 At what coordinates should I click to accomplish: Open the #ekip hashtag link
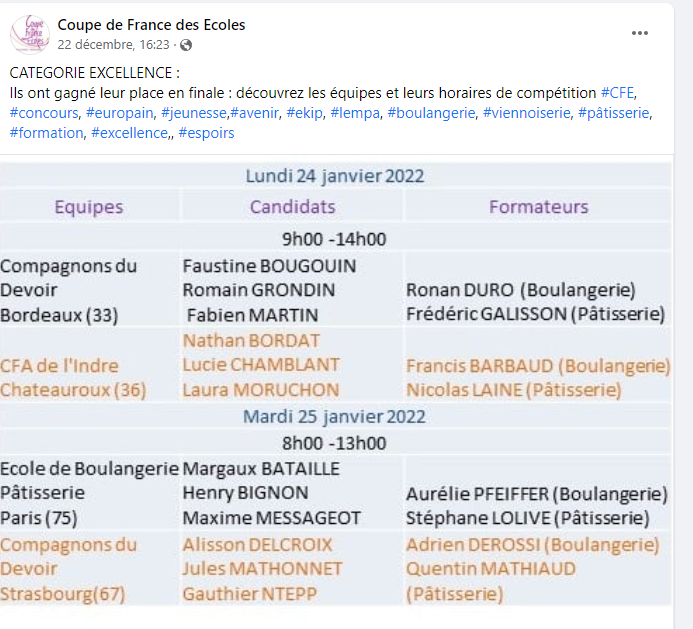pos(305,113)
